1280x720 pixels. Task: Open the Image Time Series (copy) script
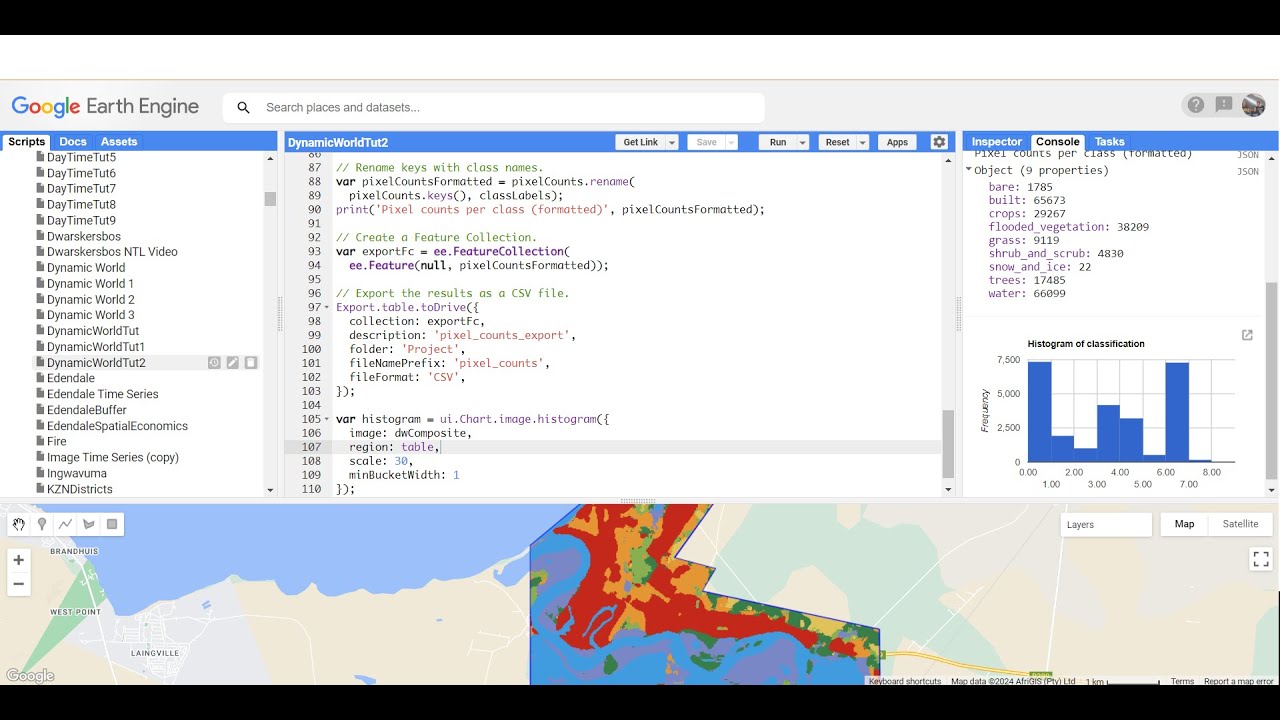[112, 457]
